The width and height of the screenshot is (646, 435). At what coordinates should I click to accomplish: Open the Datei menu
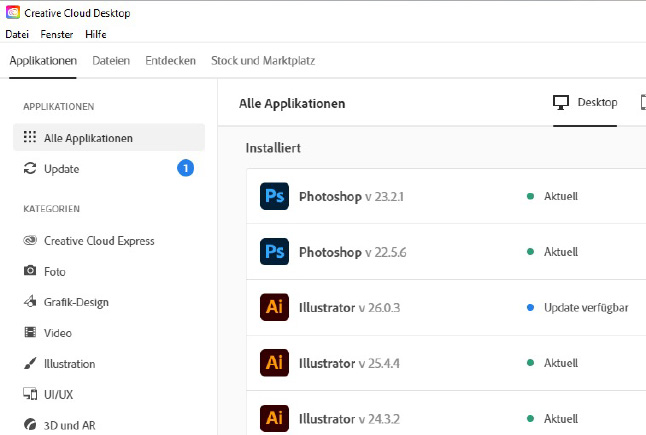(x=17, y=34)
